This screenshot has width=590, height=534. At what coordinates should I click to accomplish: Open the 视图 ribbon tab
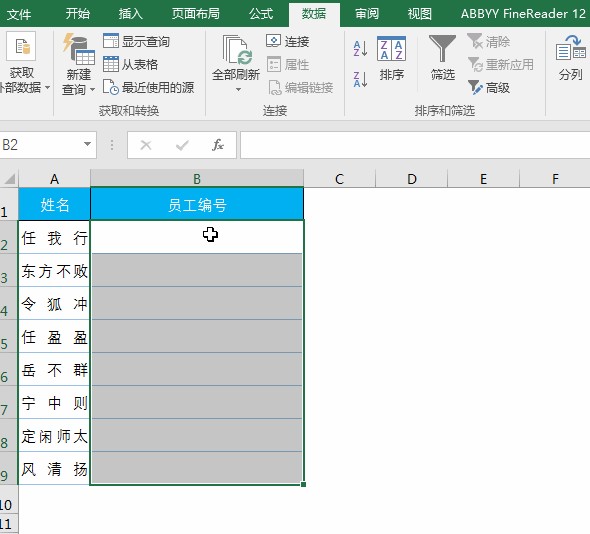point(420,14)
